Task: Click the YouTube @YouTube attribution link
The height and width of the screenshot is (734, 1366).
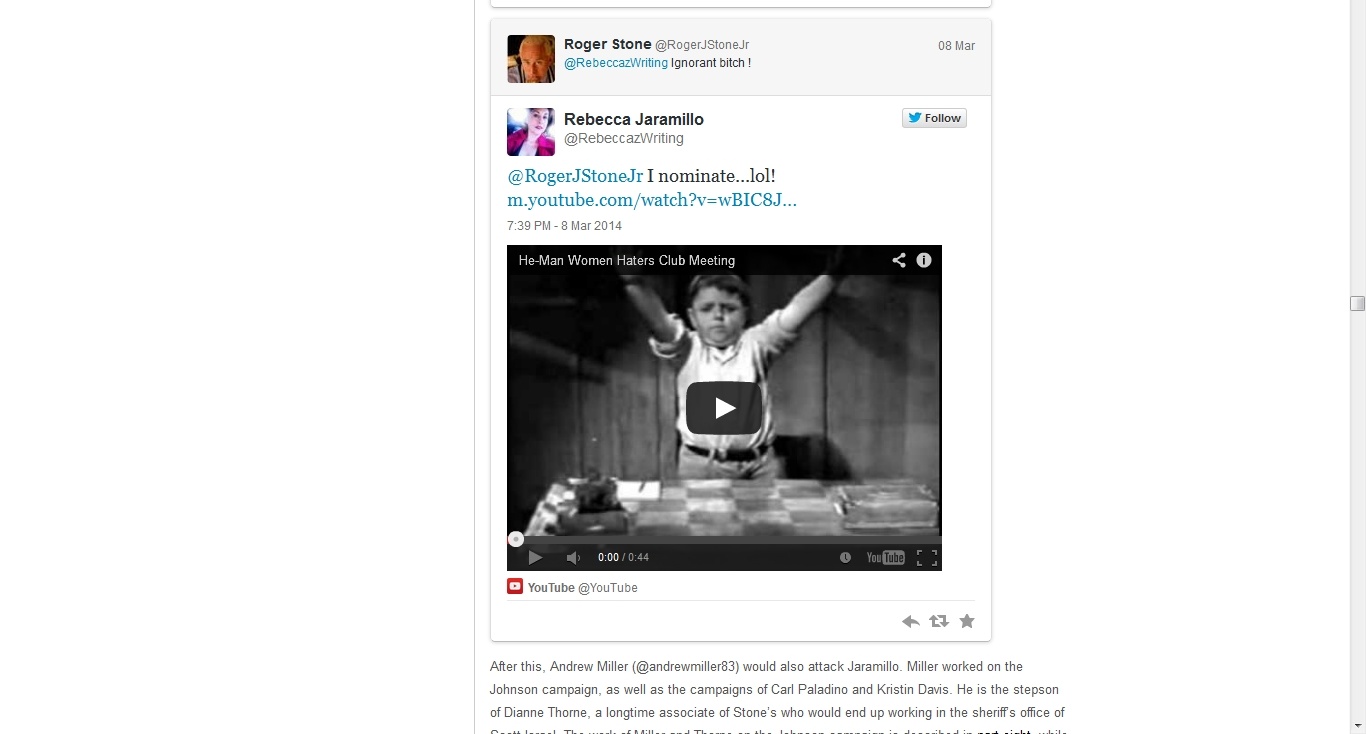Action: pos(572,587)
